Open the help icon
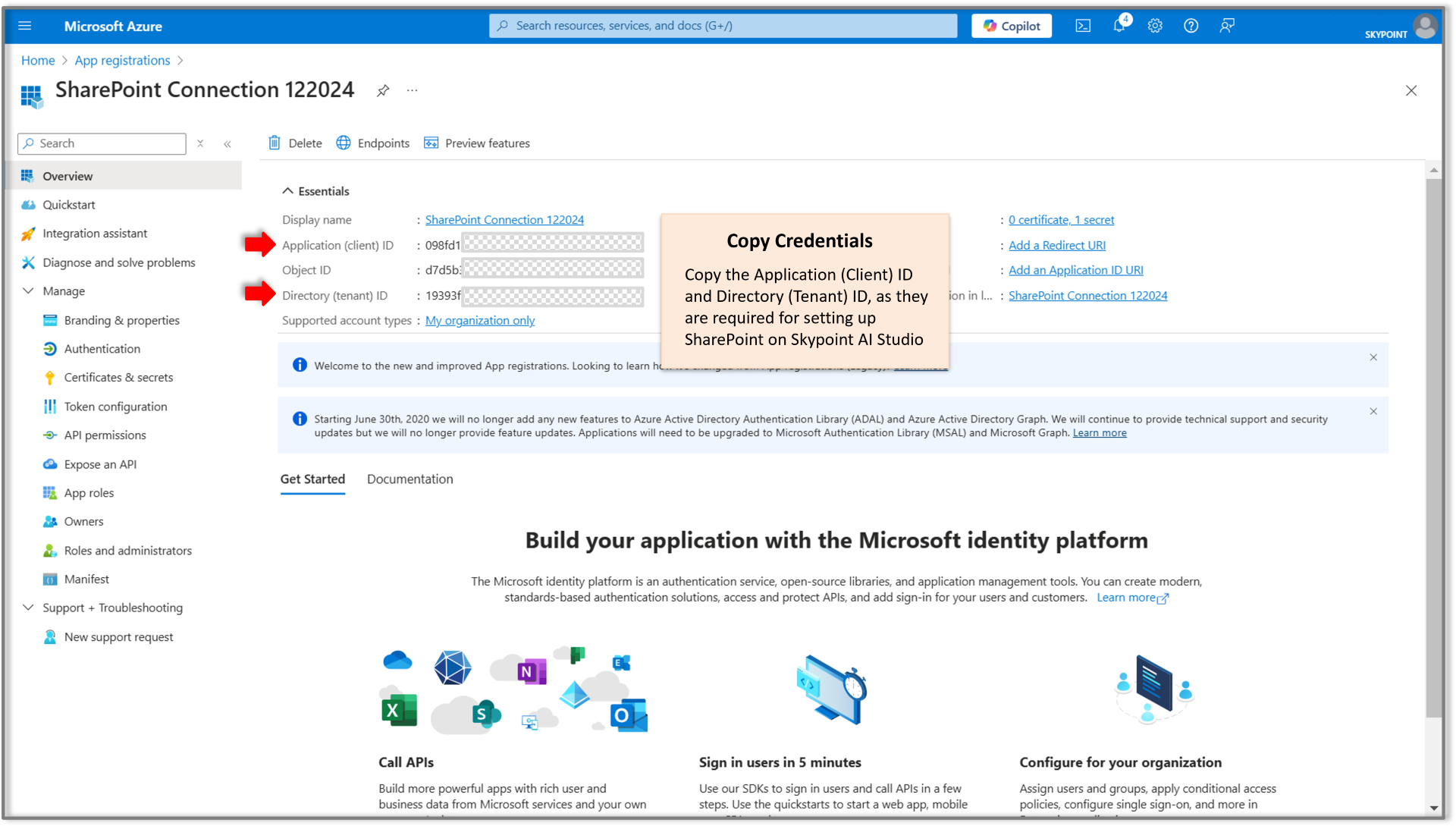 click(x=1191, y=25)
